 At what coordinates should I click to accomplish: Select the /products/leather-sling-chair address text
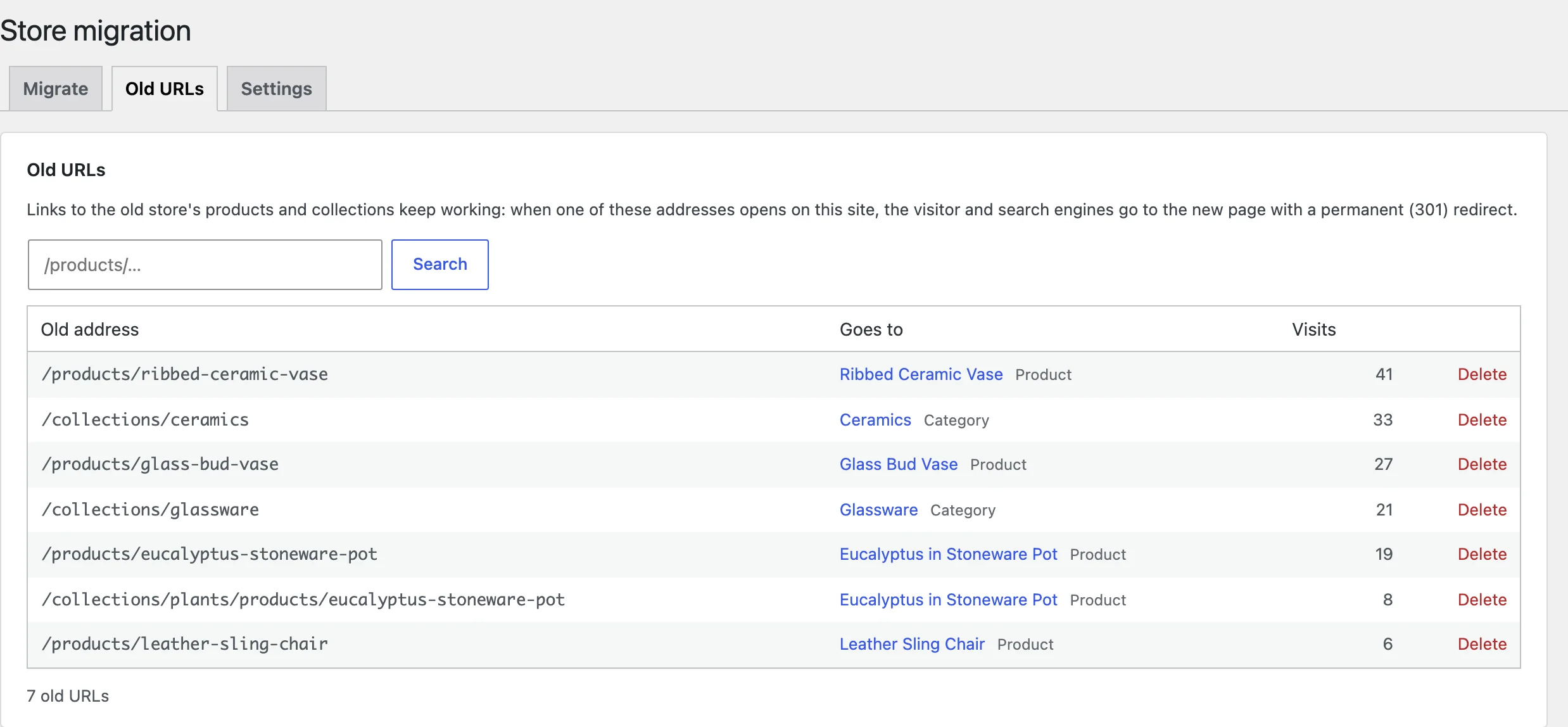[184, 644]
